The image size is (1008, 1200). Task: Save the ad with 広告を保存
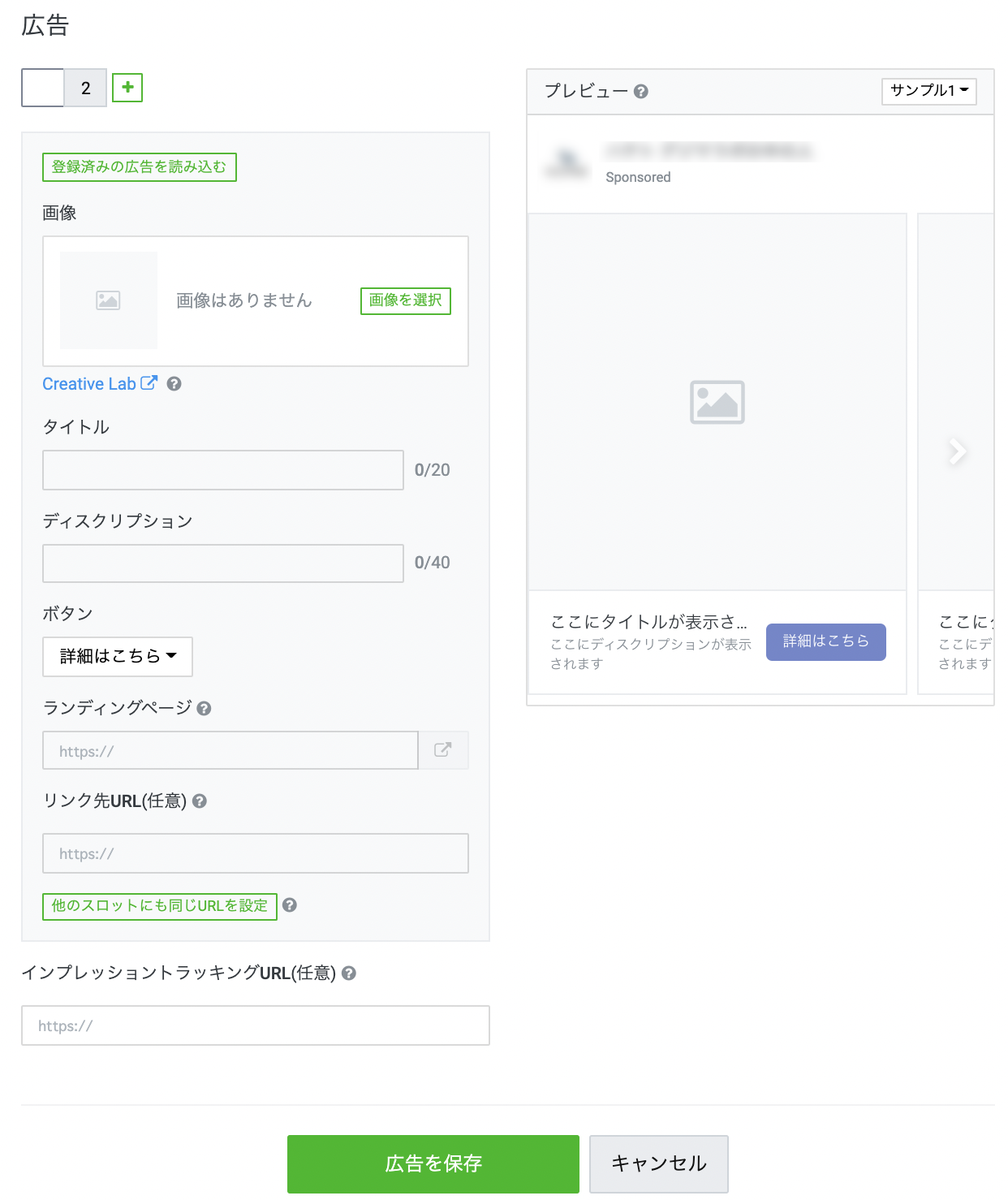433,1163
